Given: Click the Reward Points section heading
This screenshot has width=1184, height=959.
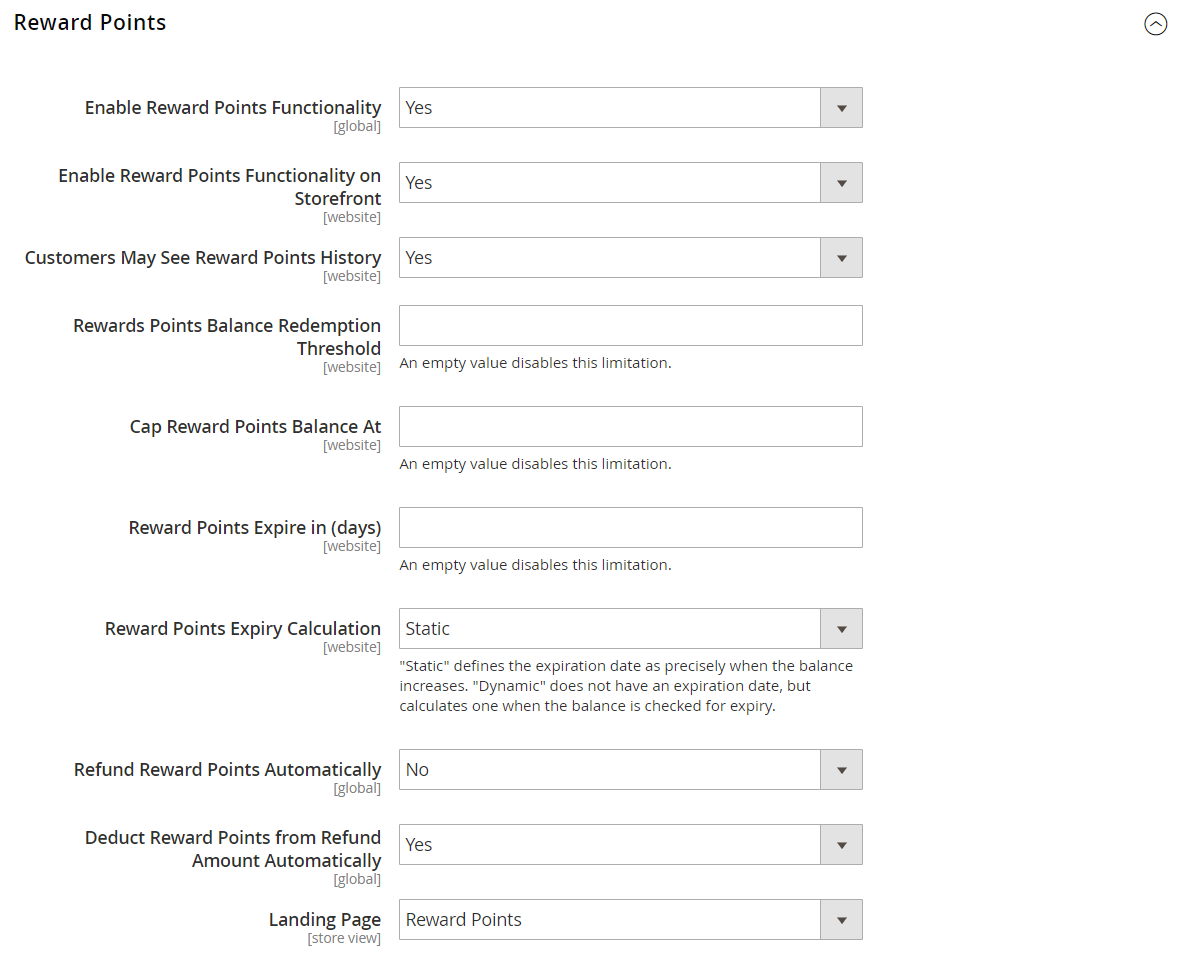Looking at the screenshot, I should click(90, 23).
